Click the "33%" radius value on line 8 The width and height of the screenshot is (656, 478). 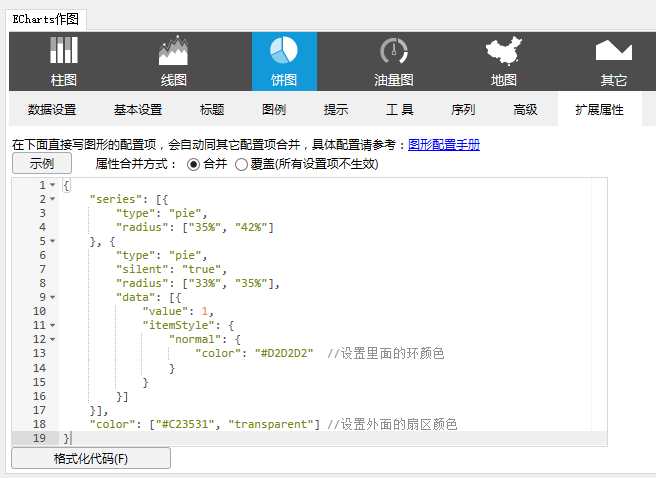[205, 283]
